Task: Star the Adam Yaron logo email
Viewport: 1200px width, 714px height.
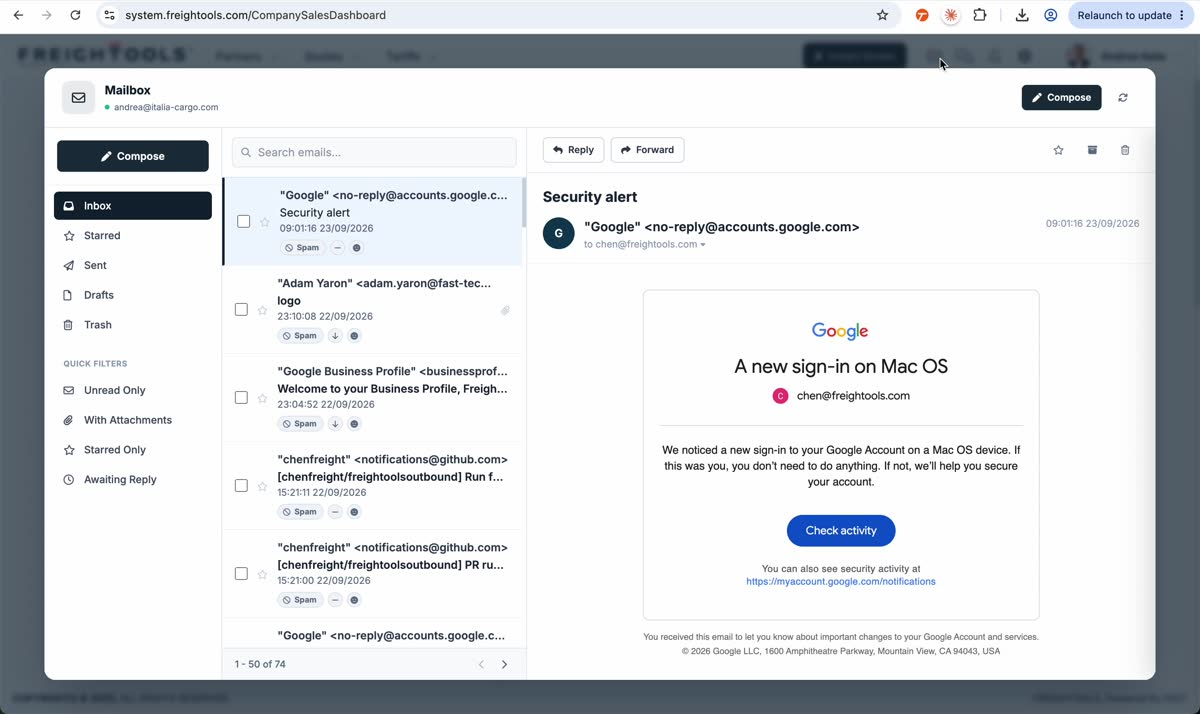Action: pyautogui.click(x=262, y=310)
